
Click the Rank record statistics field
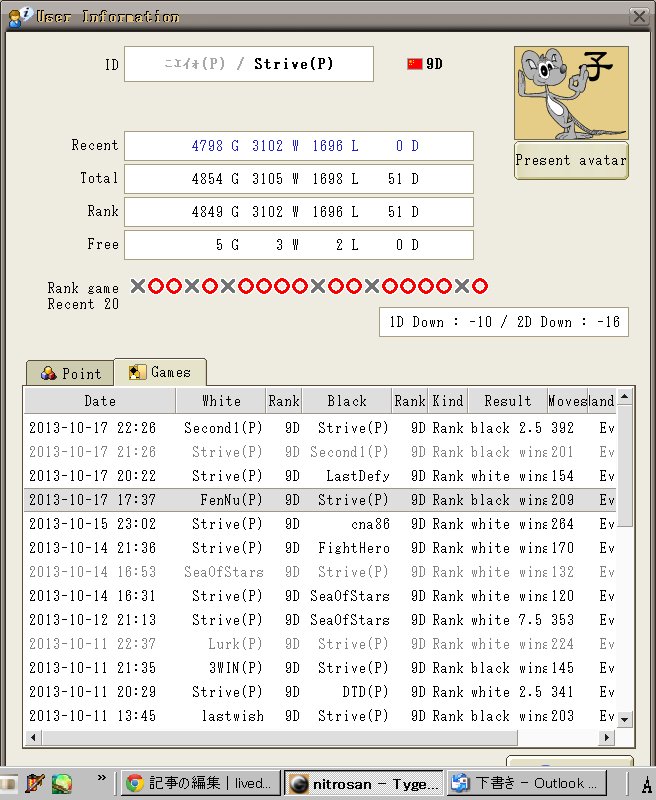pyautogui.click(x=299, y=212)
